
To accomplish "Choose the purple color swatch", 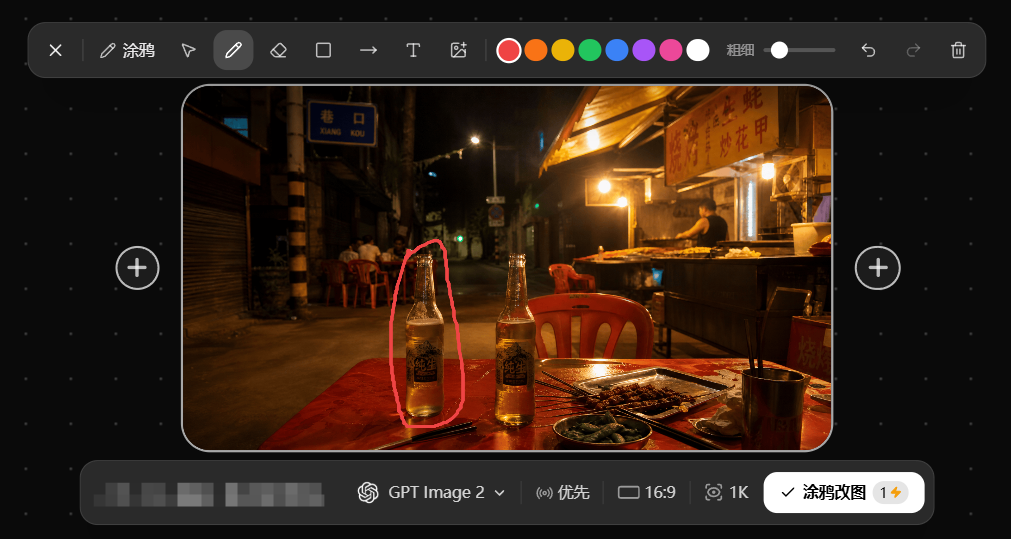I will [644, 50].
